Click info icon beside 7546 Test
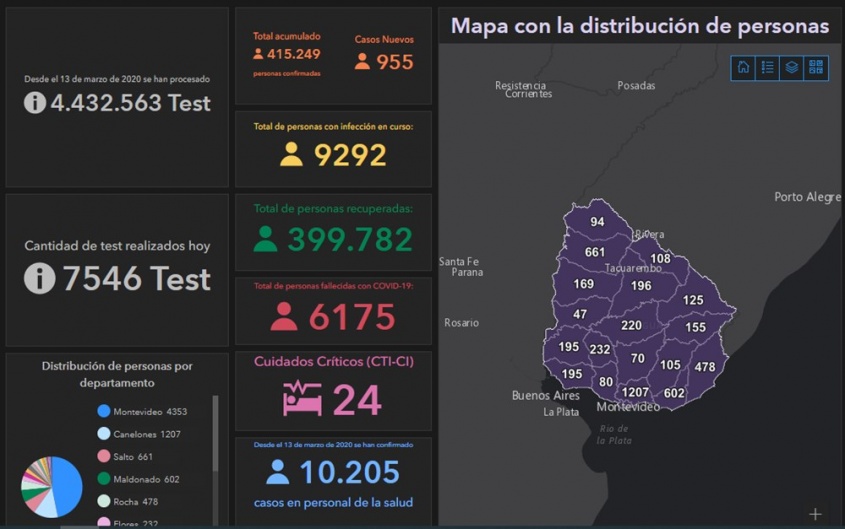The height and width of the screenshot is (529, 845). coord(39,278)
